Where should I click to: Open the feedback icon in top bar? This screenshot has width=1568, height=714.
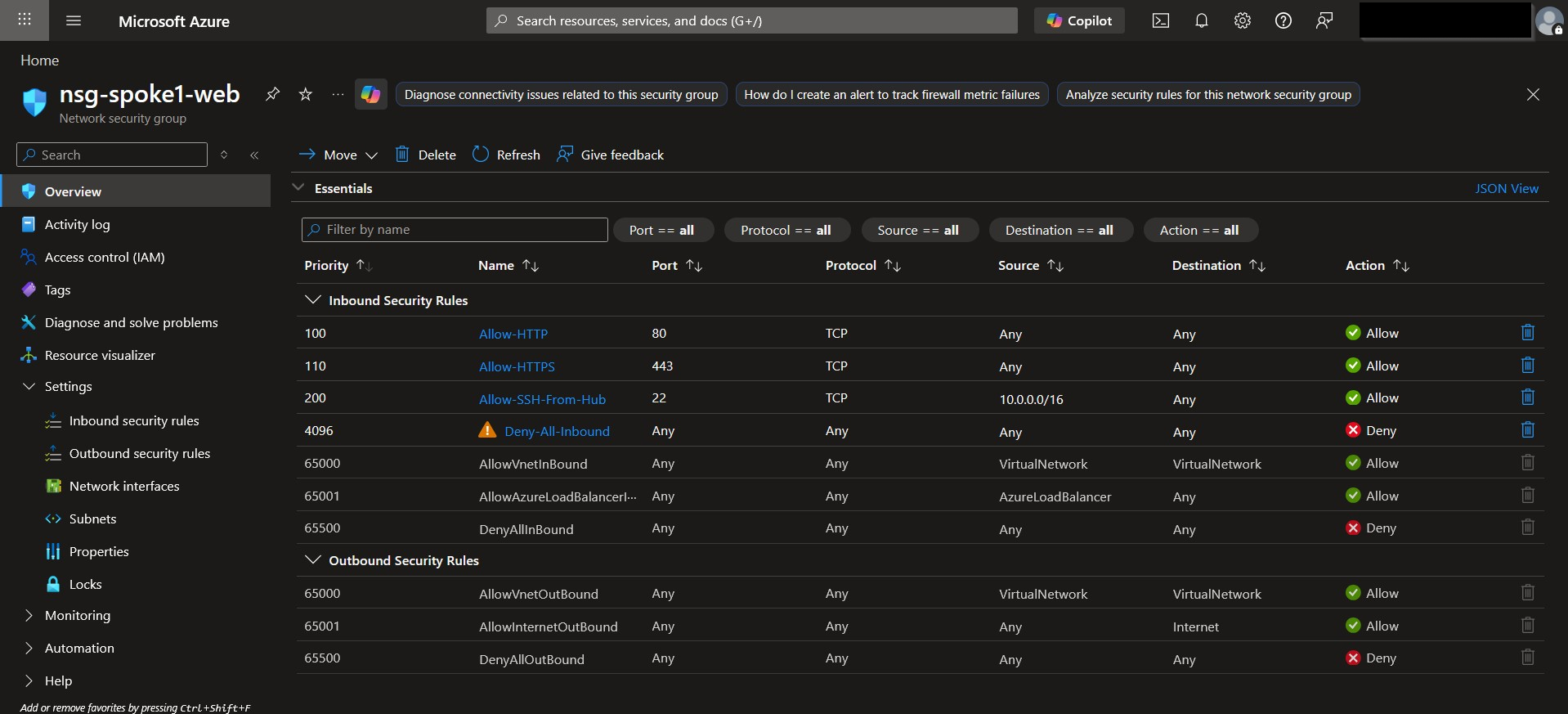click(x=1324, y=20)
